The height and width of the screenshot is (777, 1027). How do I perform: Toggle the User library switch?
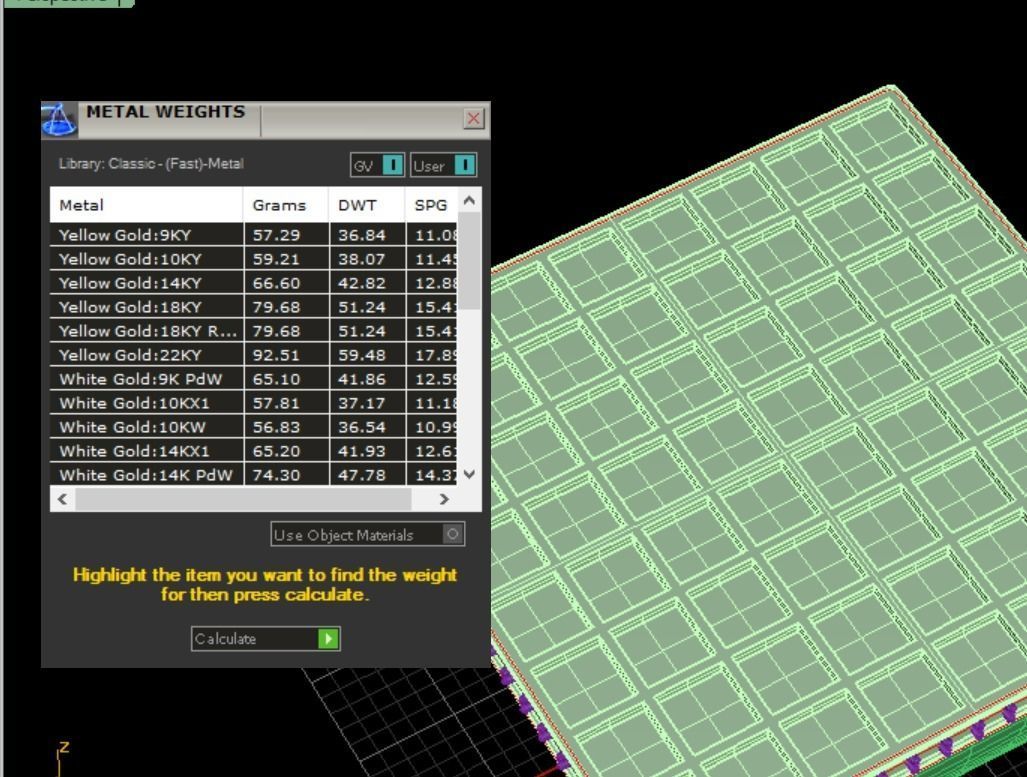[x=443, y=165]
